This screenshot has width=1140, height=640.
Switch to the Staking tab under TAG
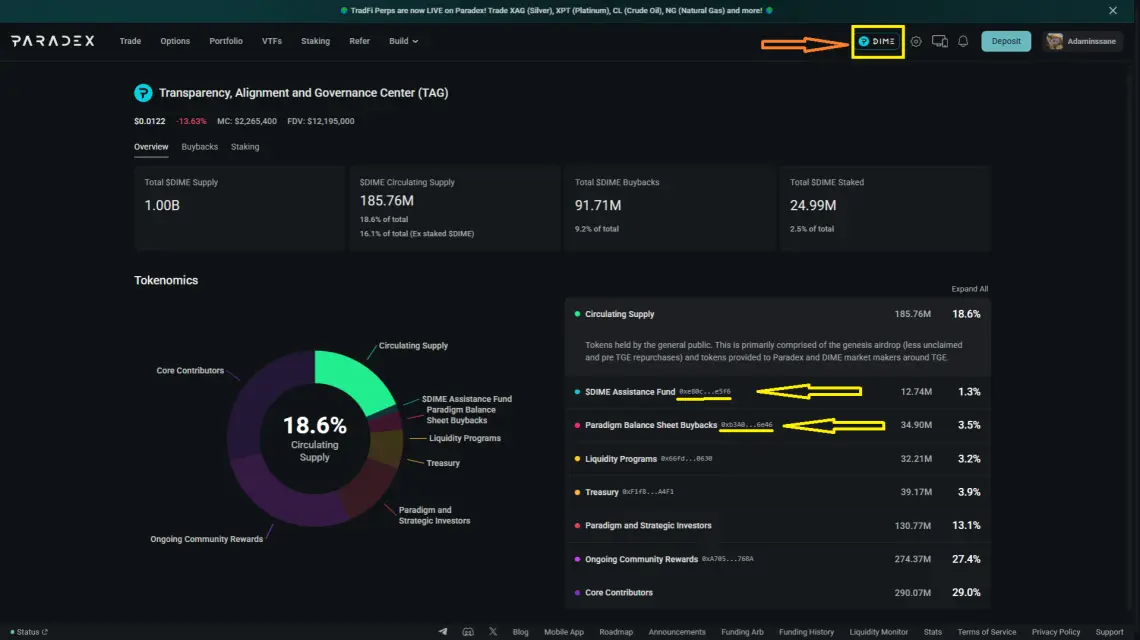245,147
